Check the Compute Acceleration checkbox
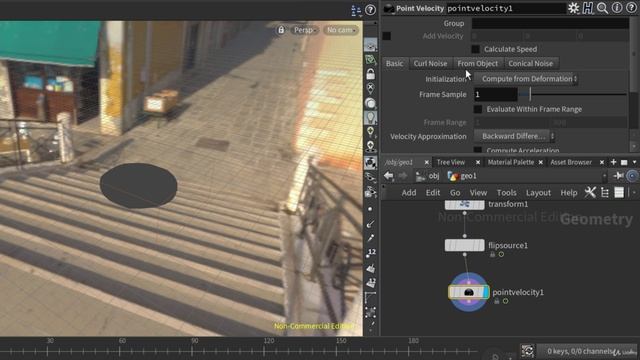640x360 pixels. point(478,150)
